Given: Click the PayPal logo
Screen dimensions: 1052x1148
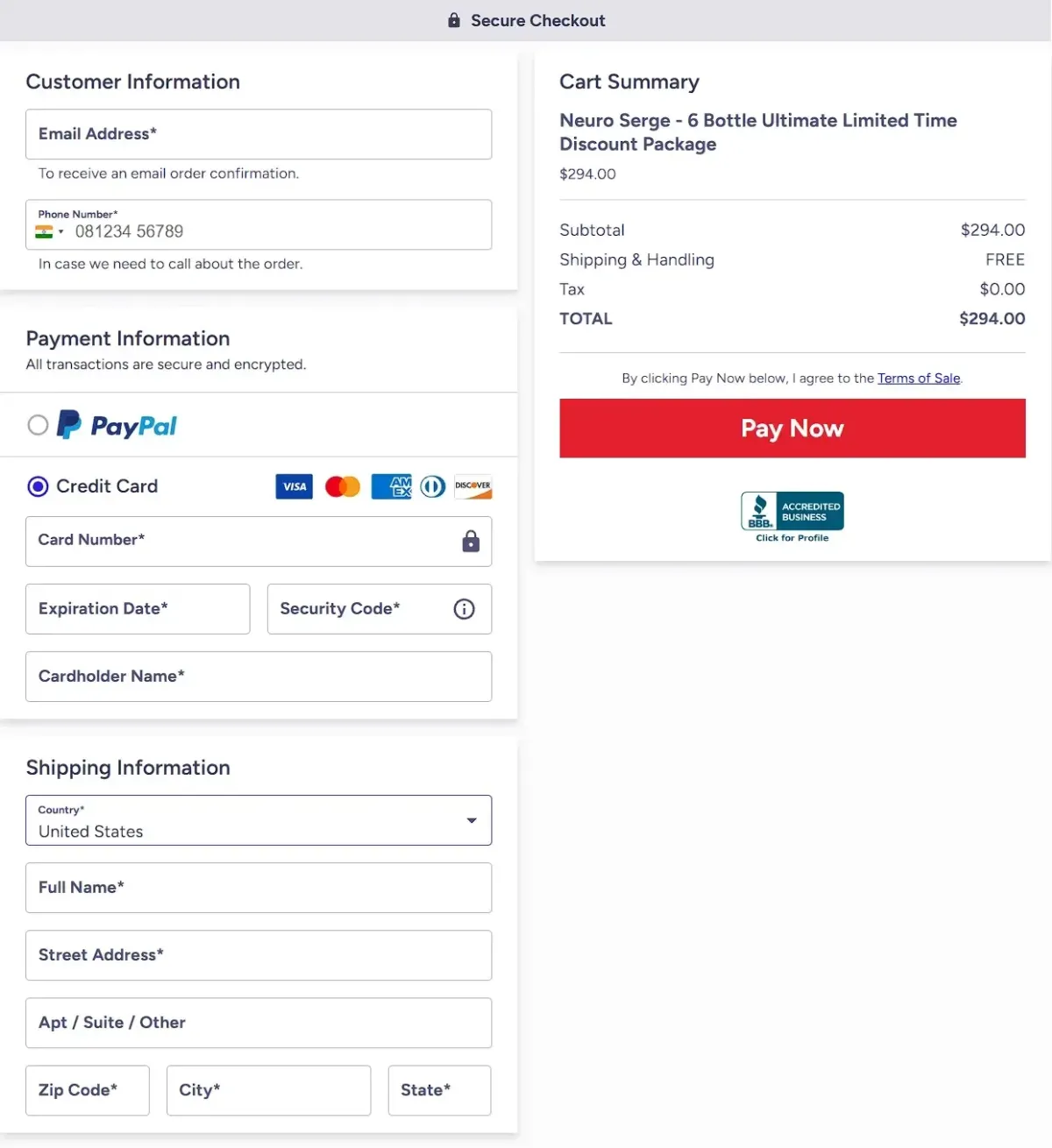Looking at the screenshot, I should click(x=118, y=425).
